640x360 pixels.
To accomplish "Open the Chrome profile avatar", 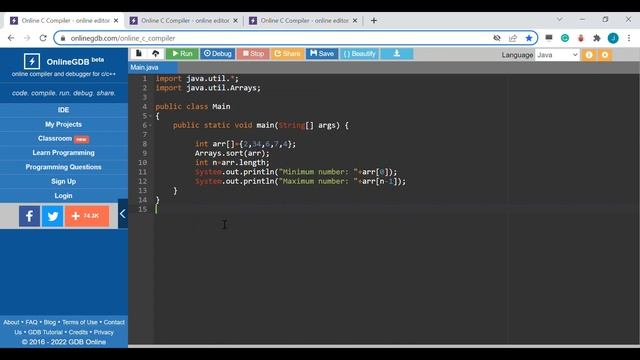I will click(613, 38).
